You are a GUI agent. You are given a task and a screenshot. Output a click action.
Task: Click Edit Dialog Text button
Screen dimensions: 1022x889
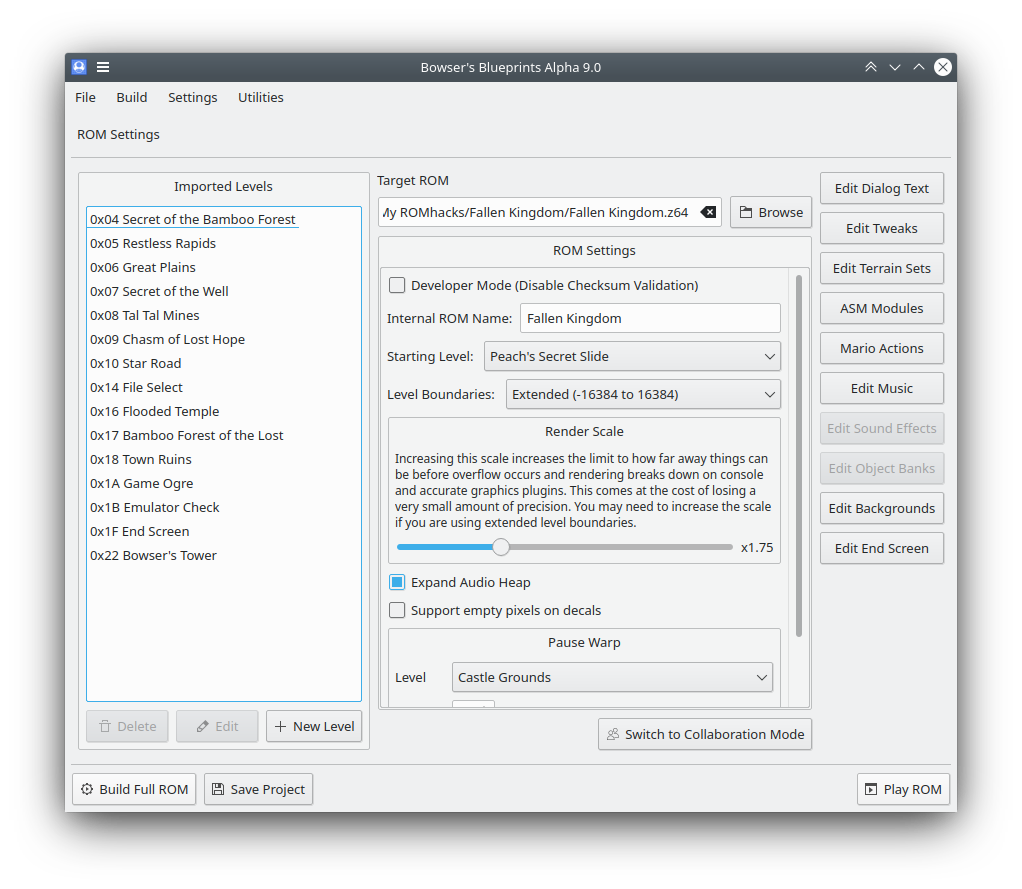[882, 188]
